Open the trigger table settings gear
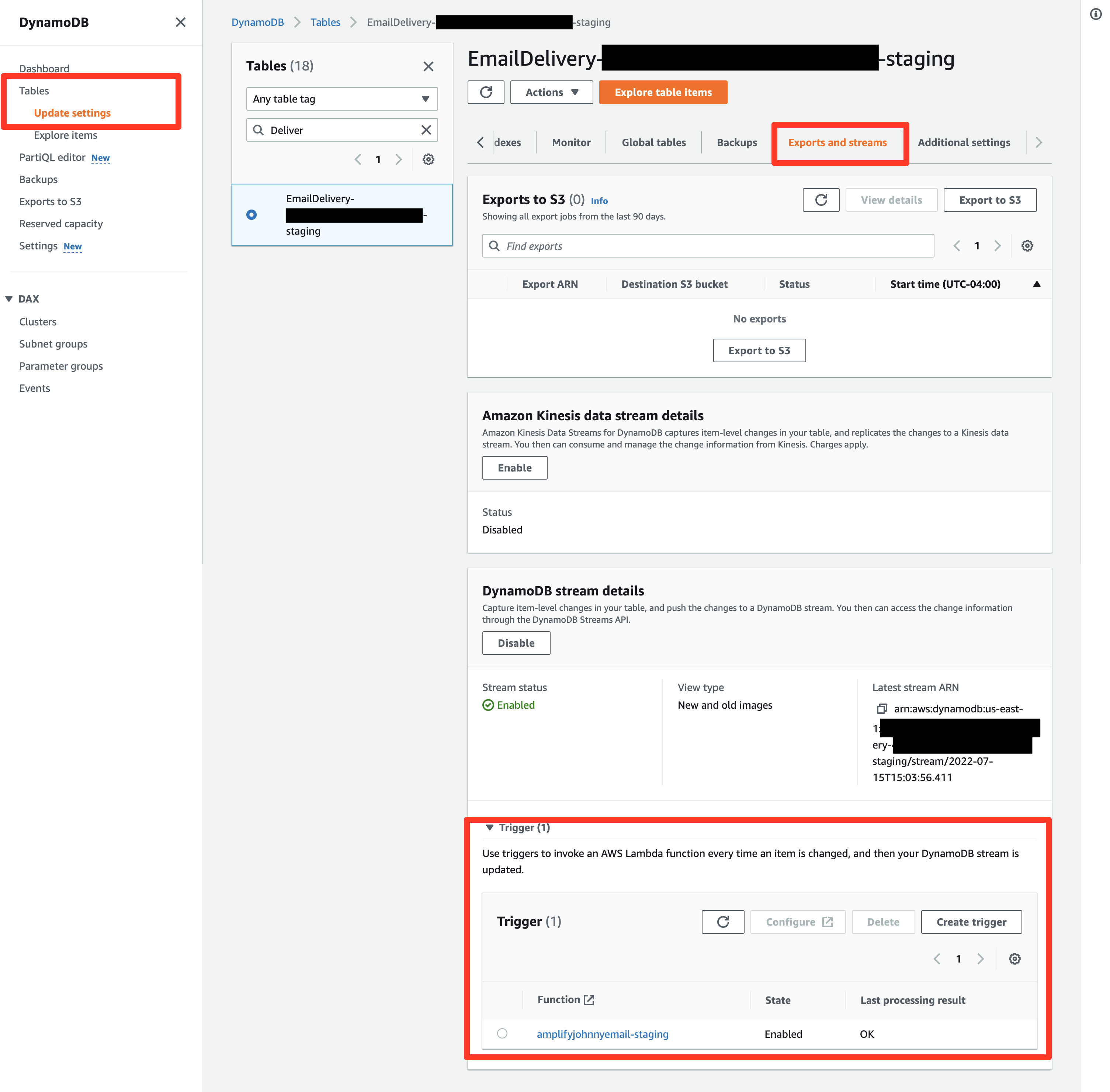The width and height of the screenshot is (1110, 1092). [x=1014, y=959]
